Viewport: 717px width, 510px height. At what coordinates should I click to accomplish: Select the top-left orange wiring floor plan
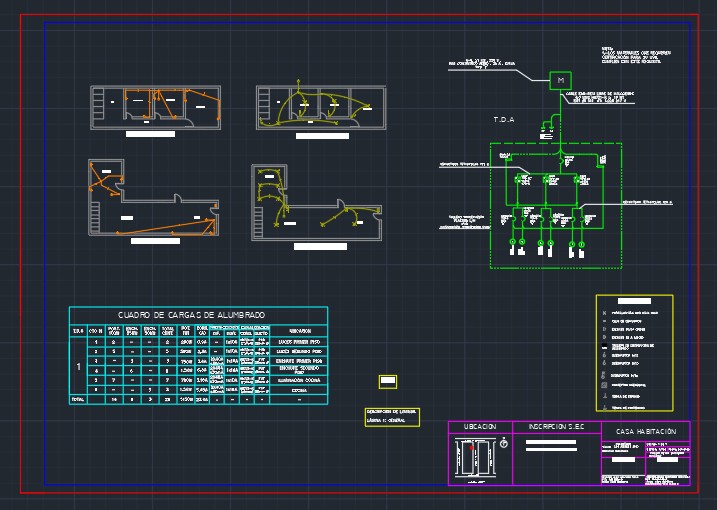153,108
